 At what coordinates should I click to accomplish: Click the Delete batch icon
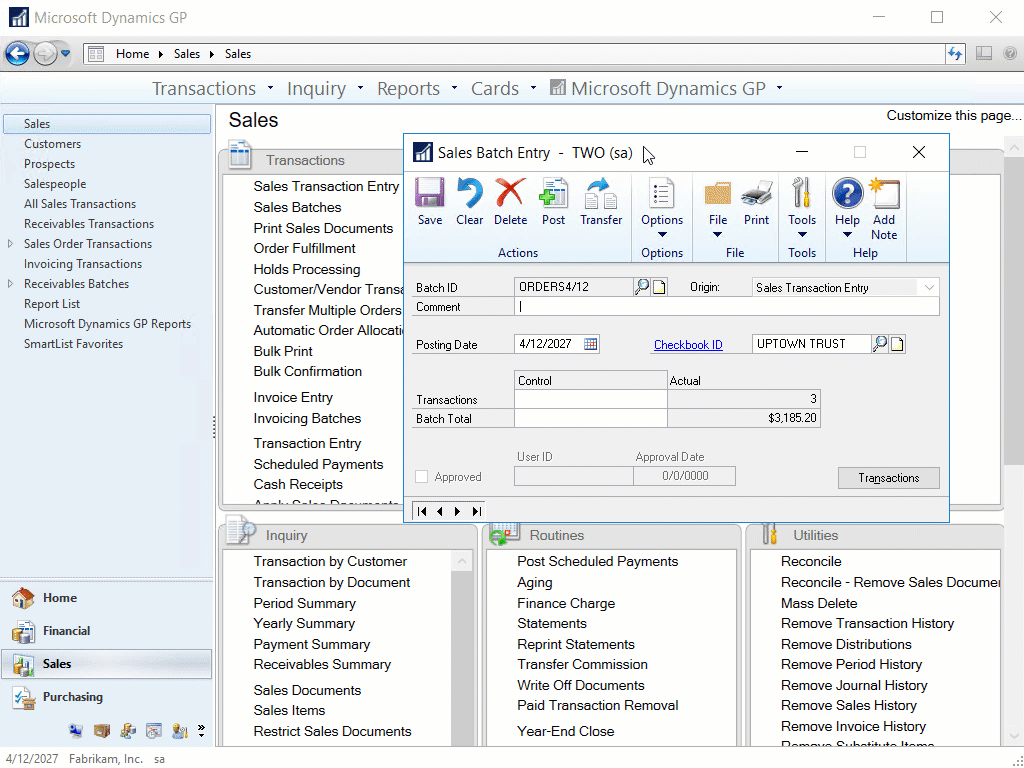[x=510, y=194]
